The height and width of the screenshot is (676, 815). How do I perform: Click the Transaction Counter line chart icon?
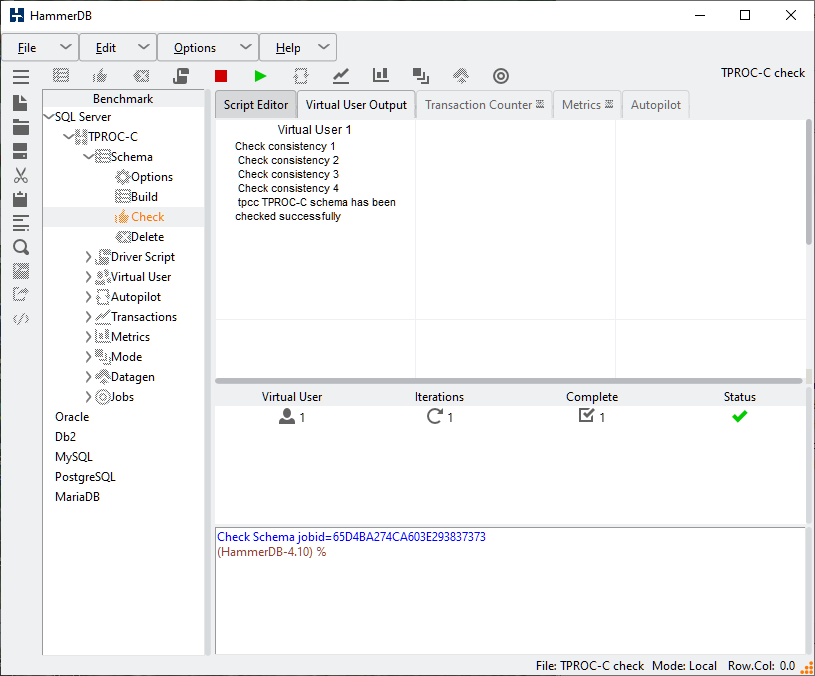pos(341,76)
